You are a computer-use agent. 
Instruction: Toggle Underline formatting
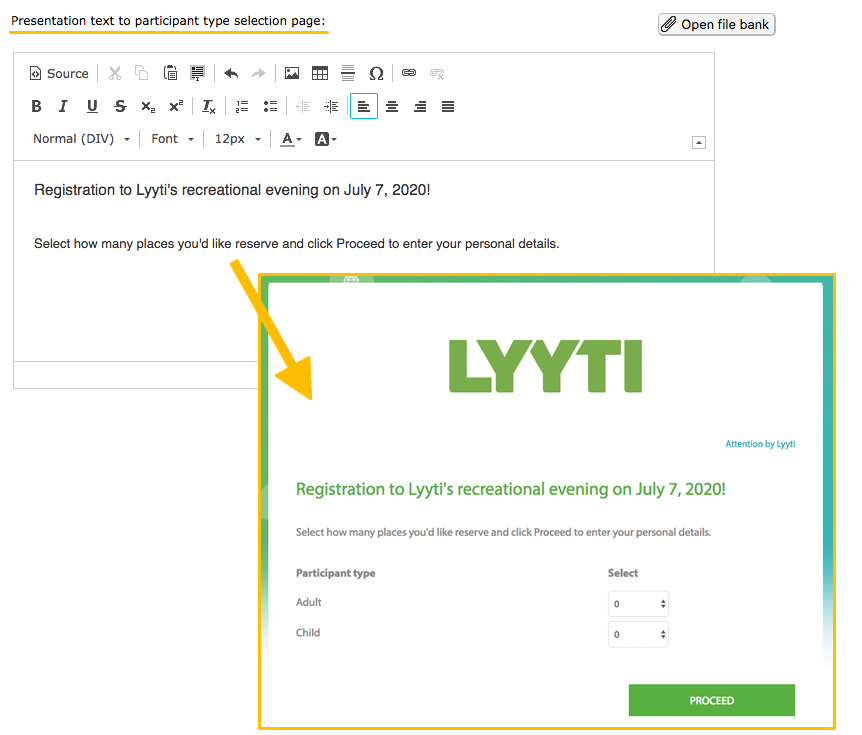click(x=92, y=106)
